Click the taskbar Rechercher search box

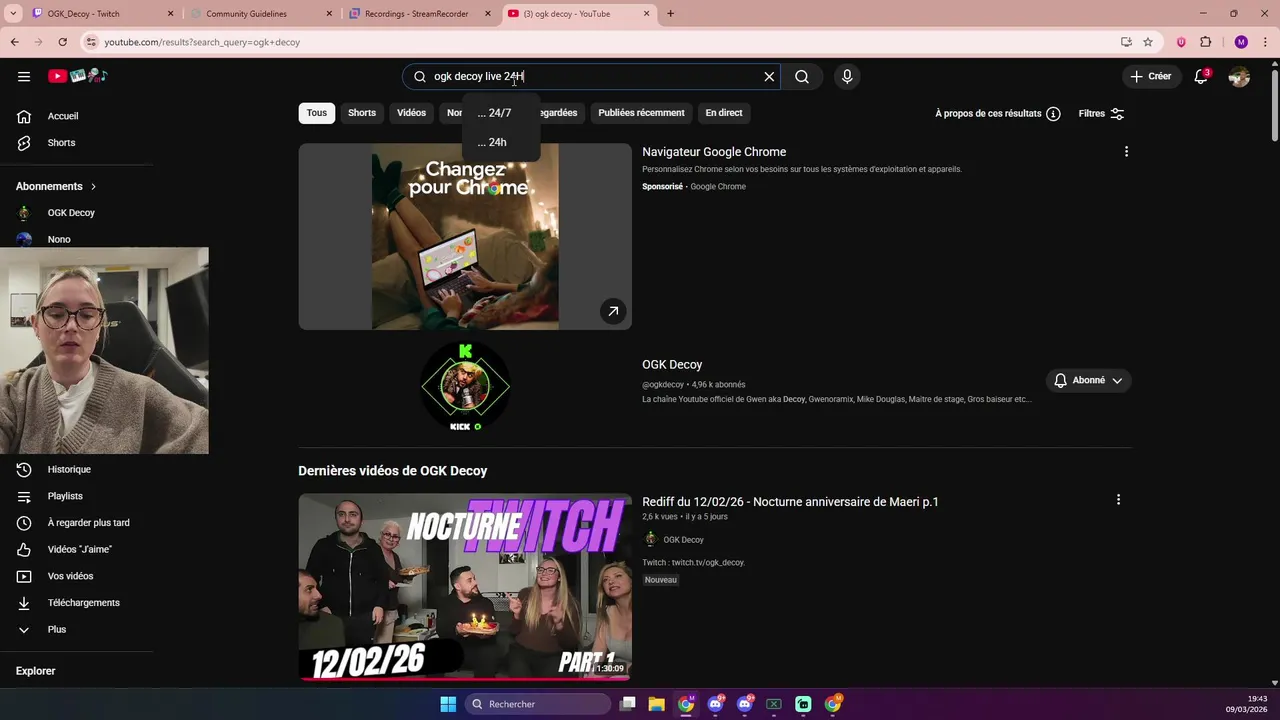coord(539,704)
